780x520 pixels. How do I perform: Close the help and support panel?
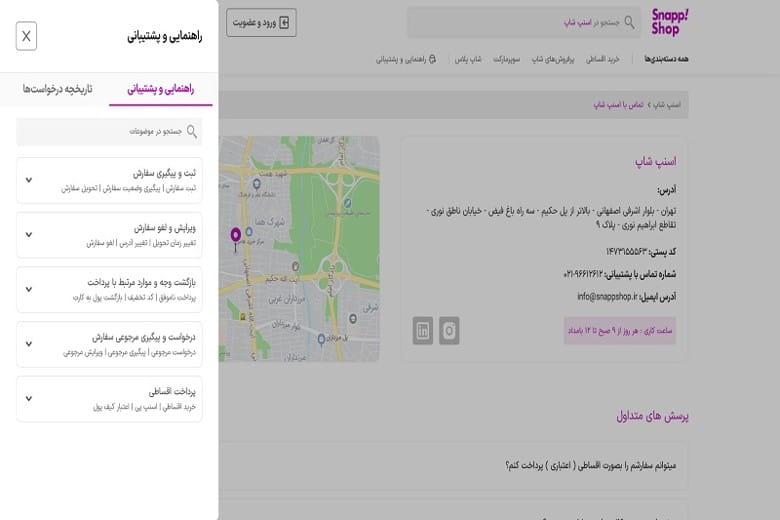click(26, 36)
